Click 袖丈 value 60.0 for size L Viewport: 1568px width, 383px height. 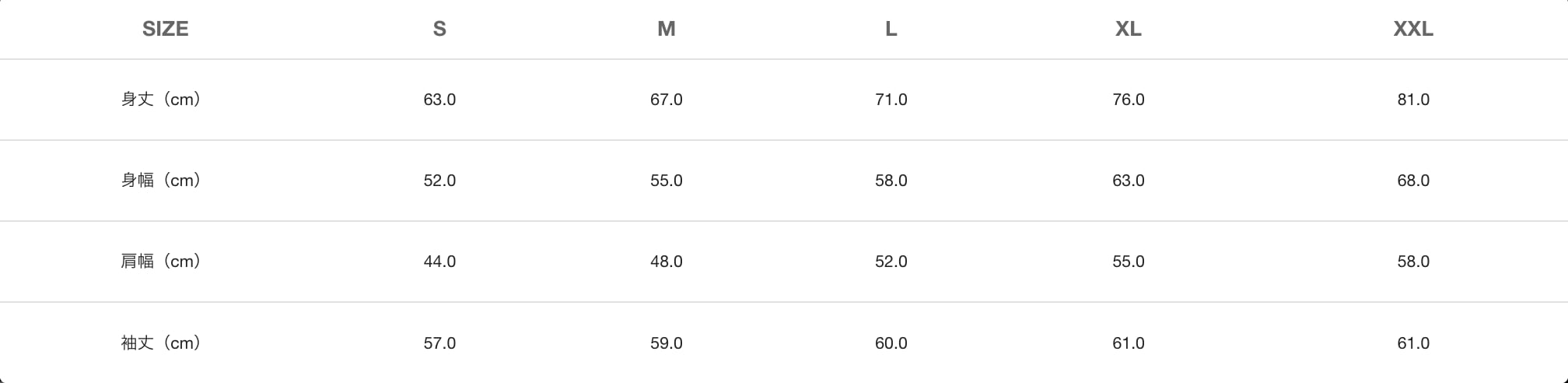coord(891,343)
